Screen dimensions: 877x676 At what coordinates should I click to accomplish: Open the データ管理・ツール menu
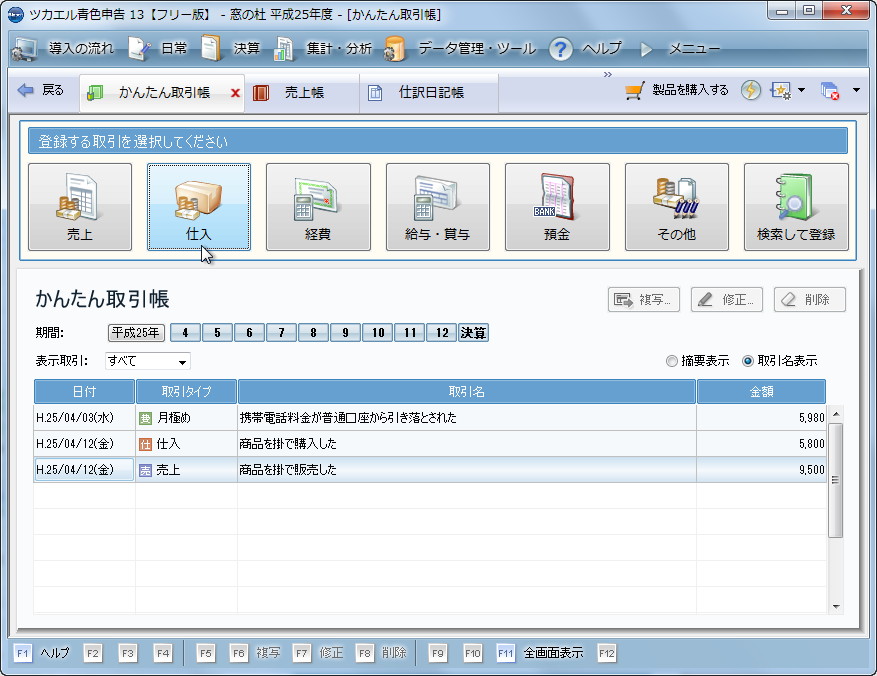[x=460, y=49]
